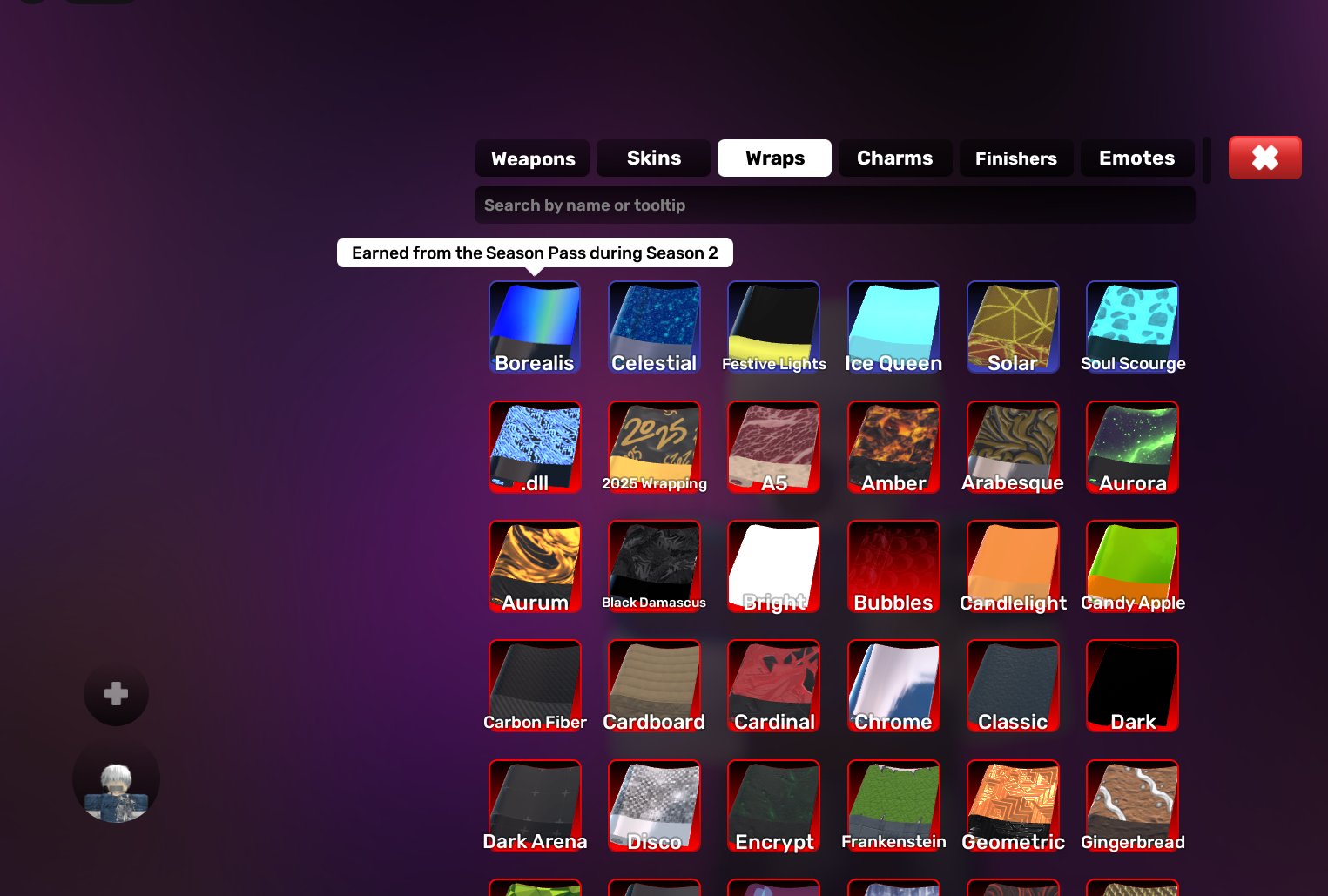1328x896 pixels.
Task: Choose the Candlelight wrap
Action: pos(1013,566)
